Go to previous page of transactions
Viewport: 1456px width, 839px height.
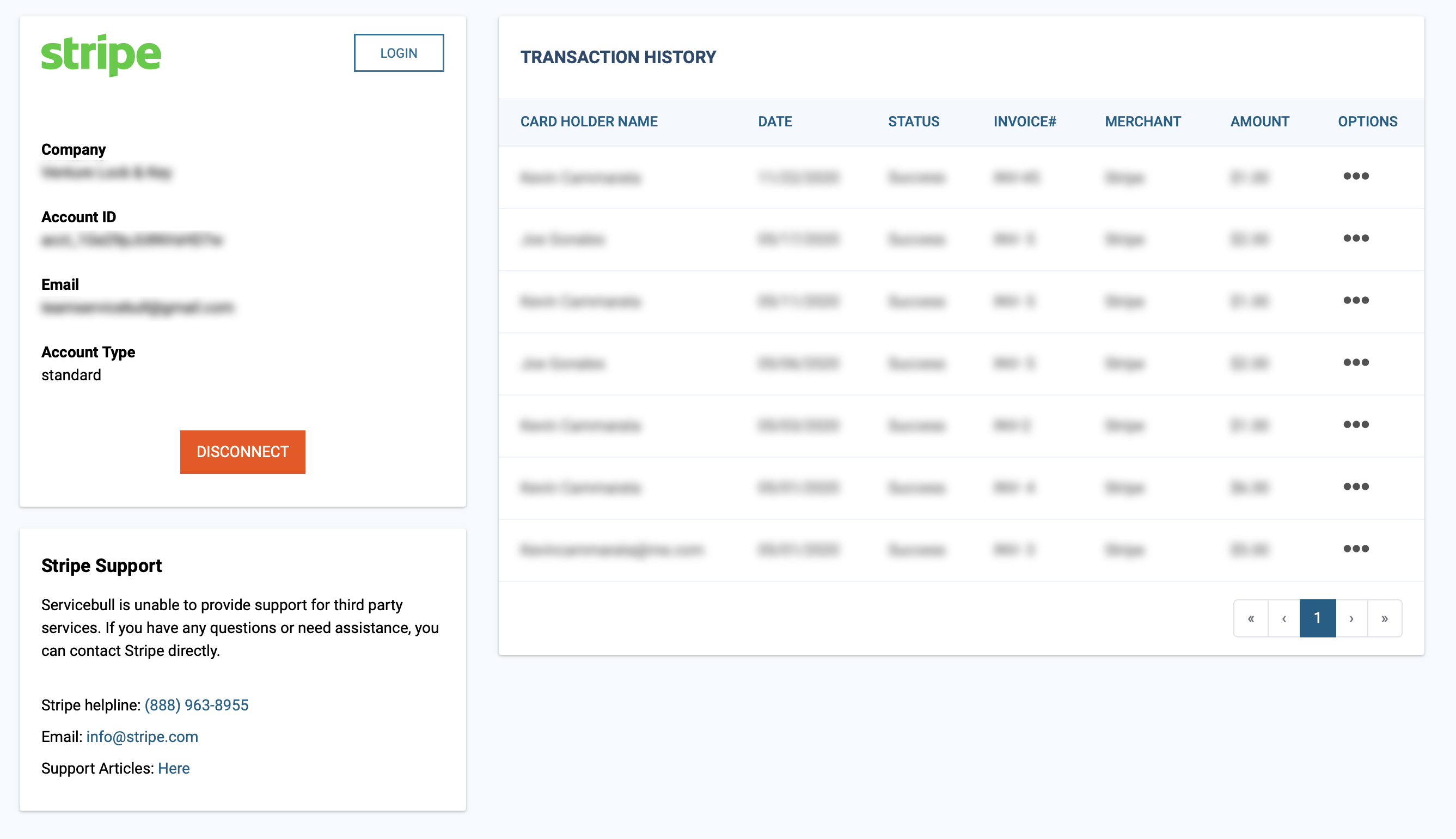(1284, 618)
